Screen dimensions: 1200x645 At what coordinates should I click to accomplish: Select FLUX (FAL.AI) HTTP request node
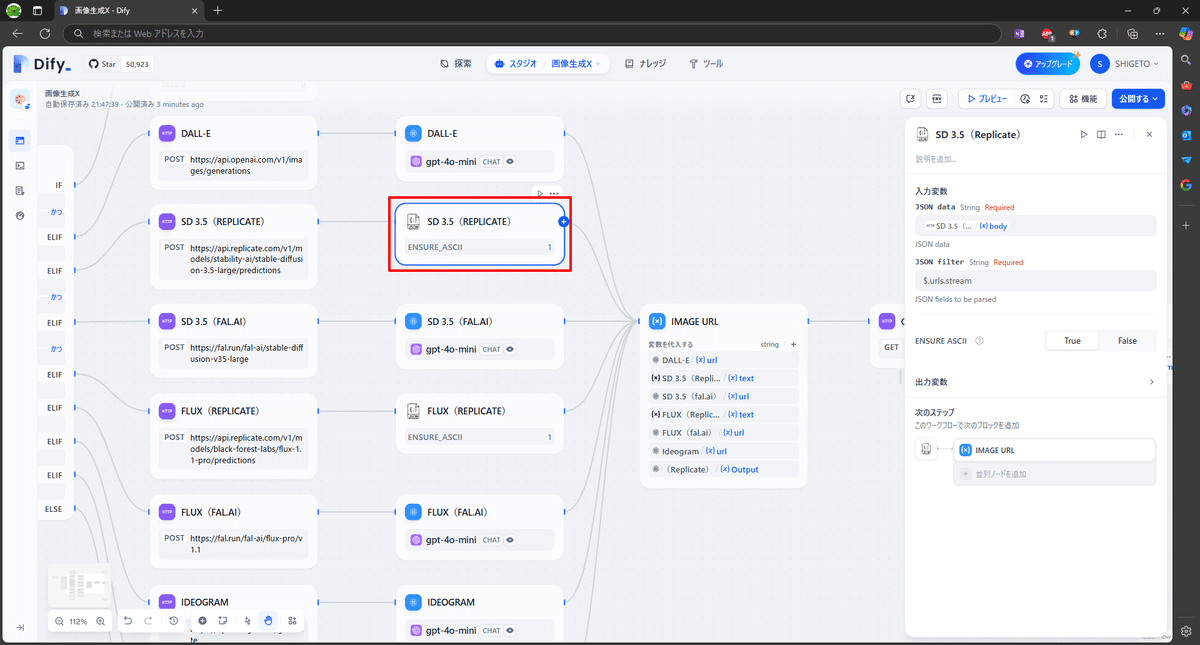point(233,530)
